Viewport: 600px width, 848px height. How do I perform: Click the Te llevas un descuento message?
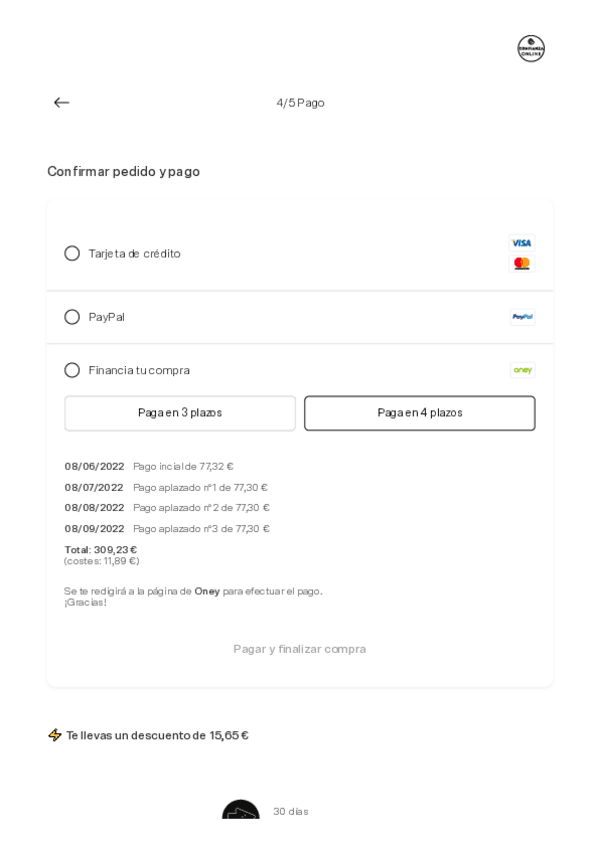(x=157, y=735)
